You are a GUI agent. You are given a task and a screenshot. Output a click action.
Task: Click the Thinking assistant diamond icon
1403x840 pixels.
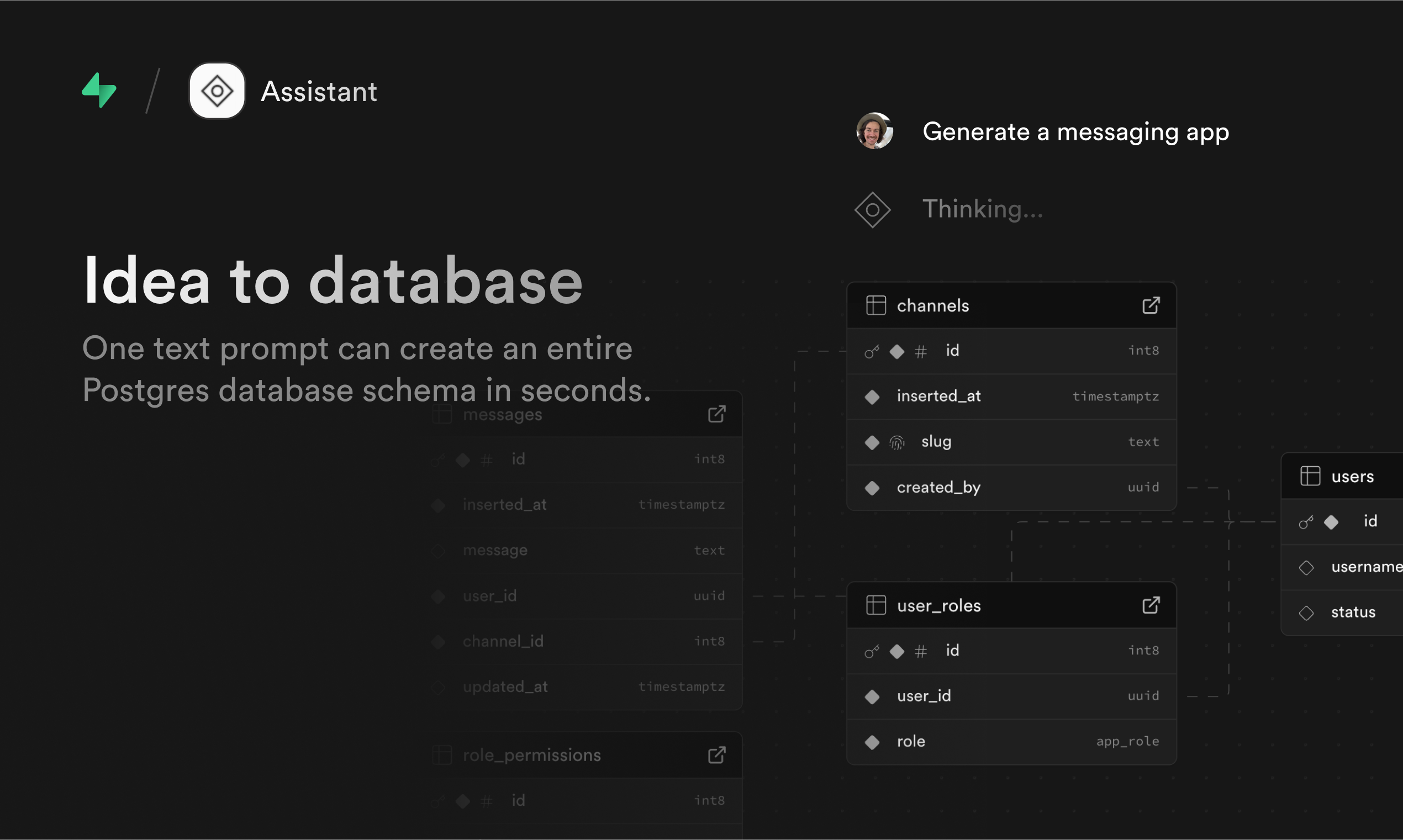coord(872,210)
